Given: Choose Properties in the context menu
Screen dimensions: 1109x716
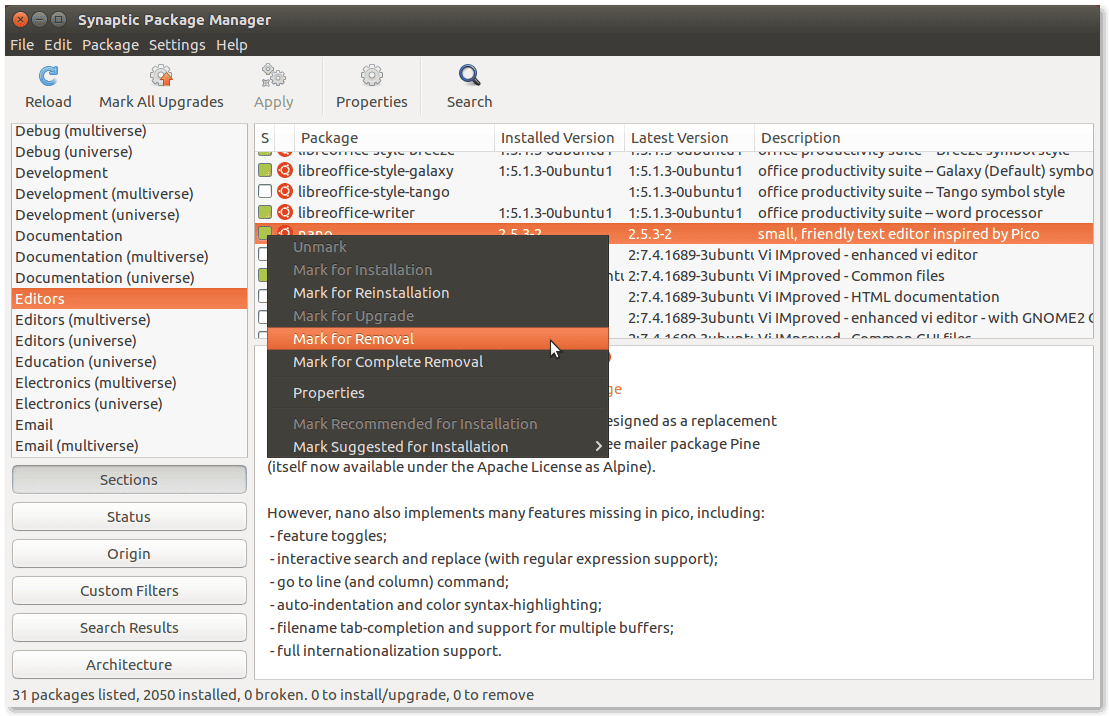Looking at the screenshot, I should click(x=438, y=393).
